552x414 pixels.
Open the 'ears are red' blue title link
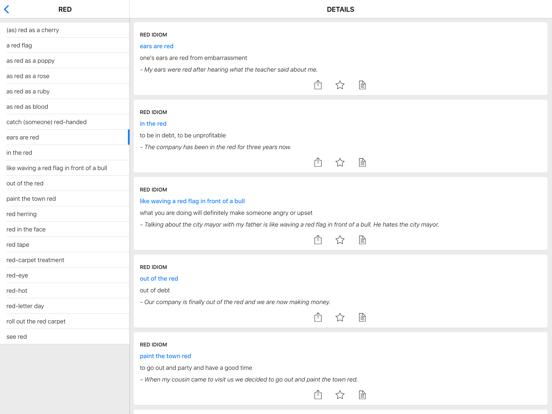click(156, 46)
